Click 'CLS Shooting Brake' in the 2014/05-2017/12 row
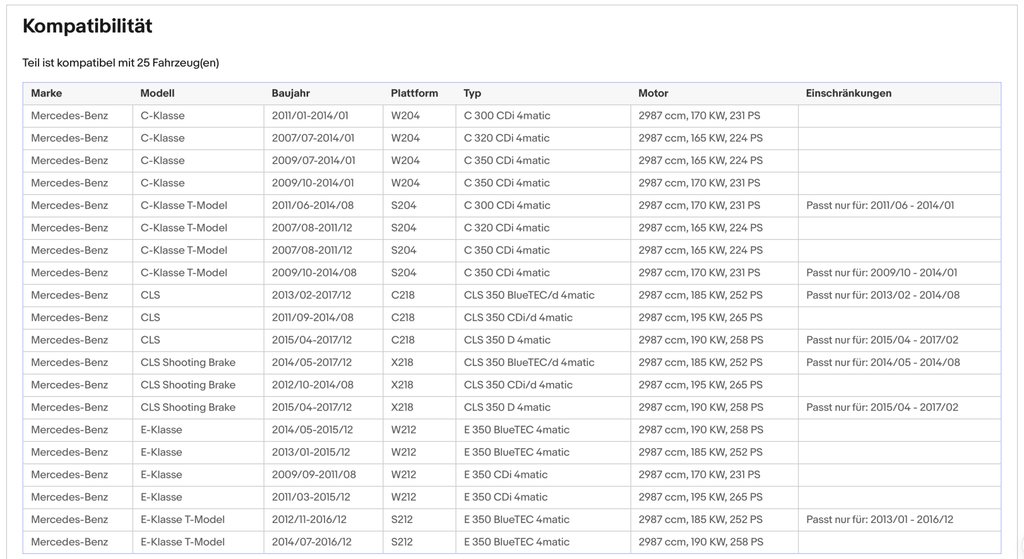1024x559 pixels. point(188,362)
